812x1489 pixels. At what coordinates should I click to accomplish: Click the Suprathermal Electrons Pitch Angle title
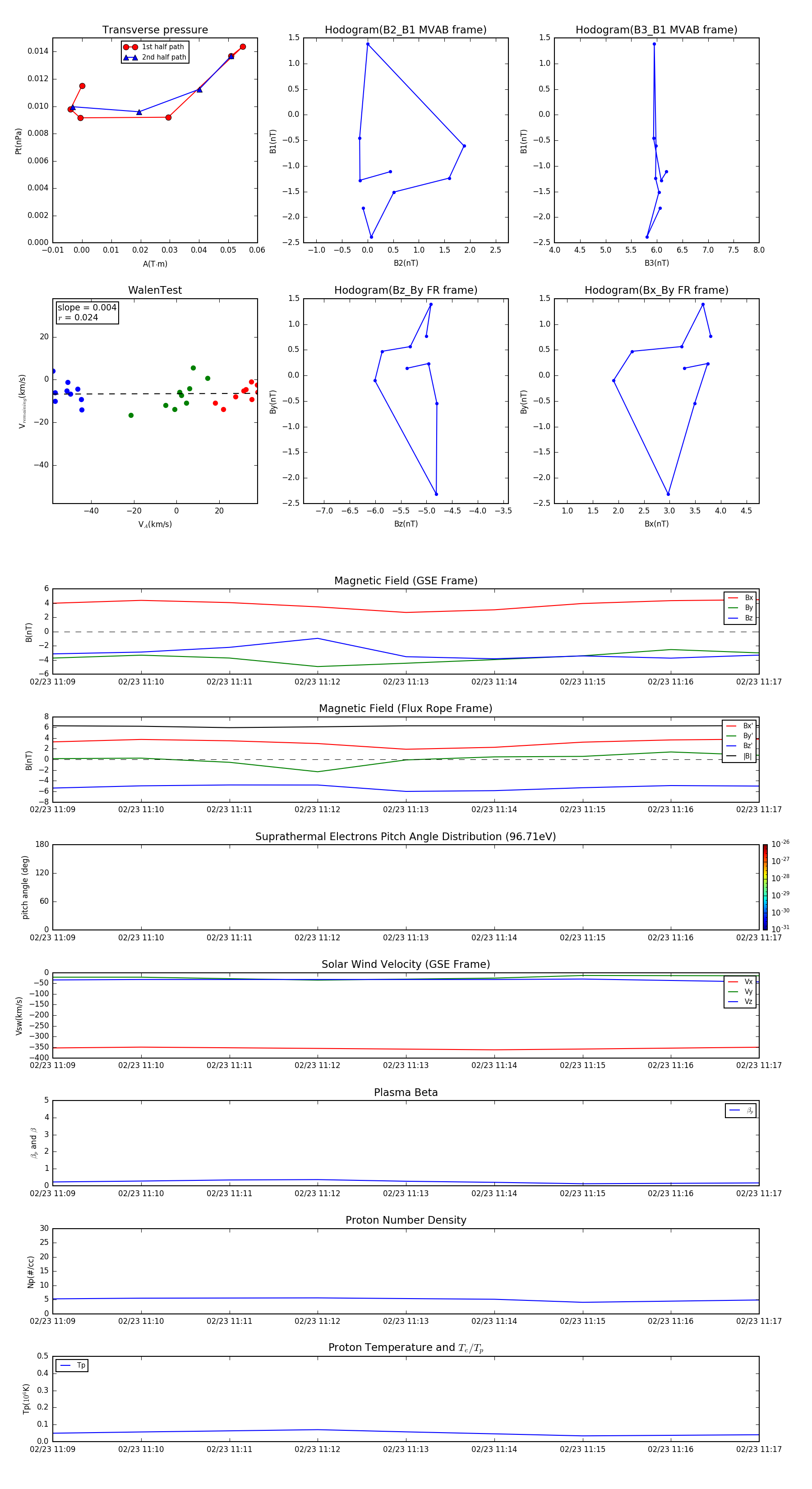tap(406, 837)
